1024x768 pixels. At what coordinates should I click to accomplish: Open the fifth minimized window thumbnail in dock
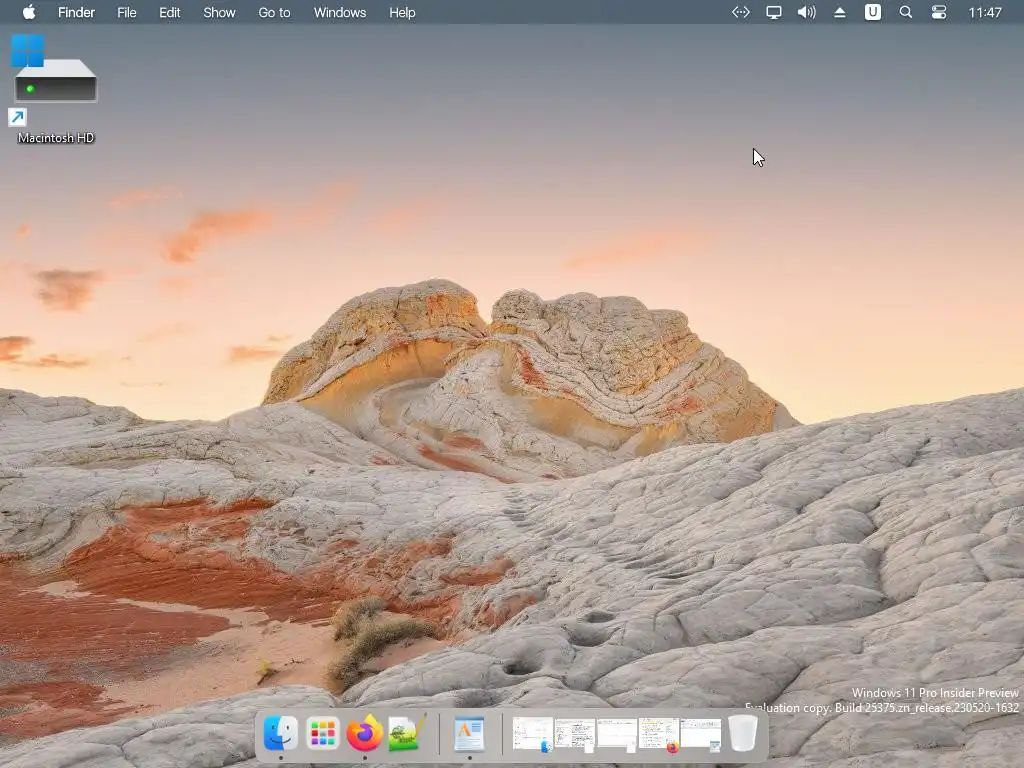point(700,735)
